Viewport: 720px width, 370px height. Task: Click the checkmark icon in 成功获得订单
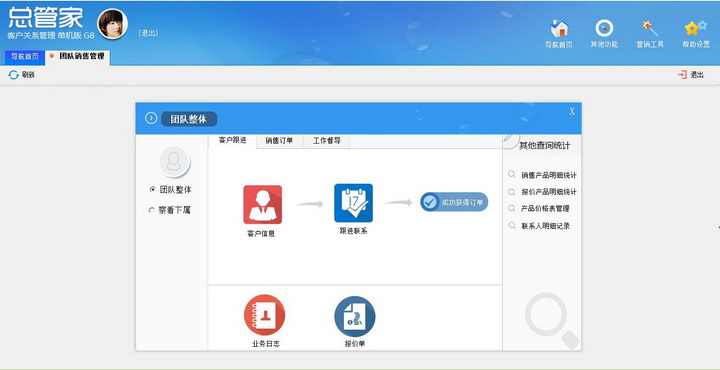click(430, 202)
